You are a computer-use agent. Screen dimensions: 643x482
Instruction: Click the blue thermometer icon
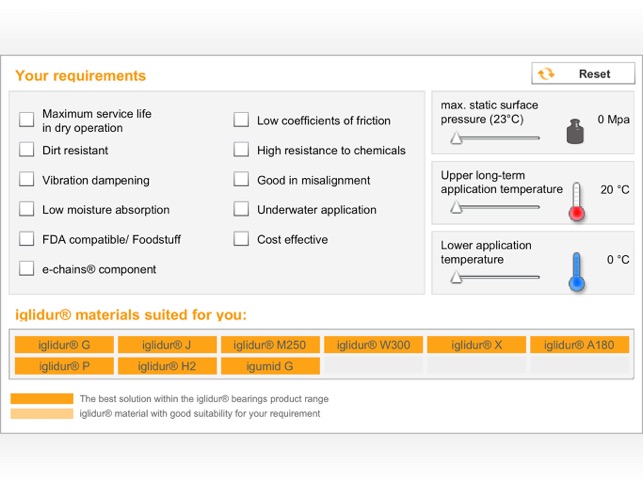(x=576, y=271)
